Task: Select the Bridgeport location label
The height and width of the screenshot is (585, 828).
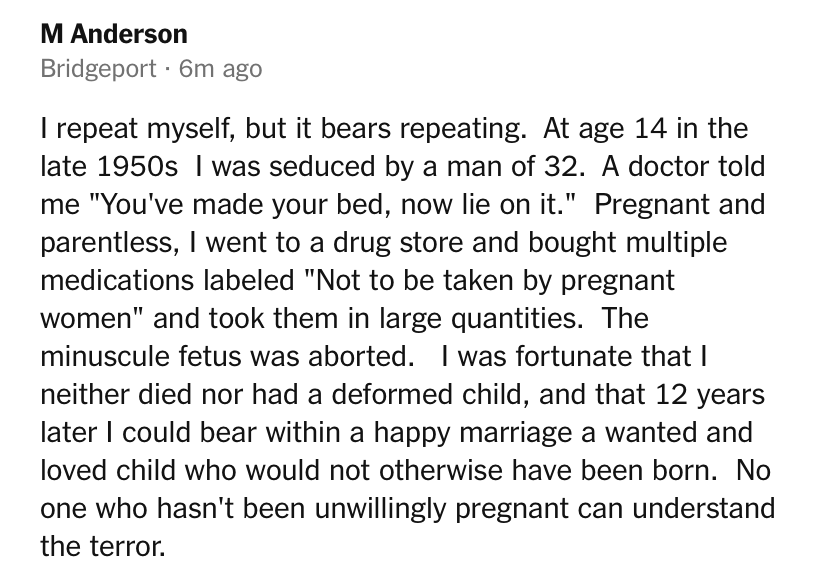Action: (98, 69)
